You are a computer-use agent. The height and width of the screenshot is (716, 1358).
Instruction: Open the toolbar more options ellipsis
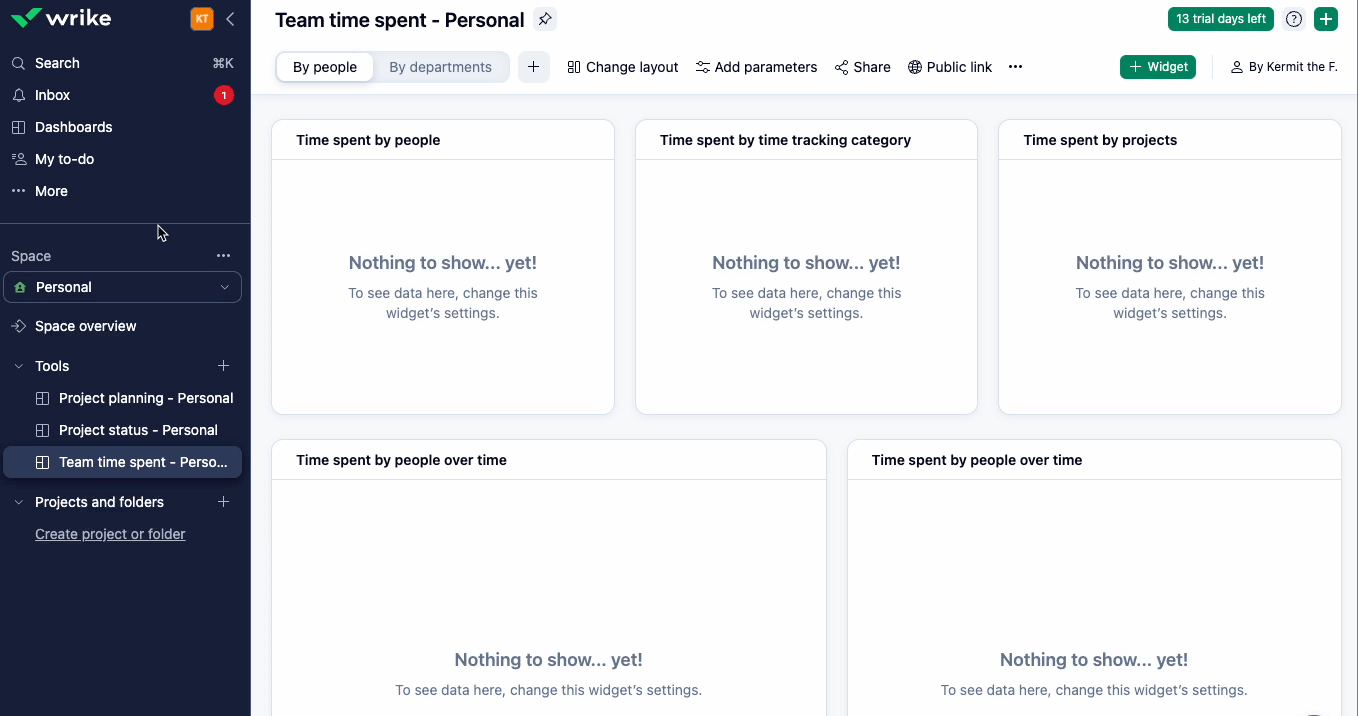click(x=1015, y=67)
